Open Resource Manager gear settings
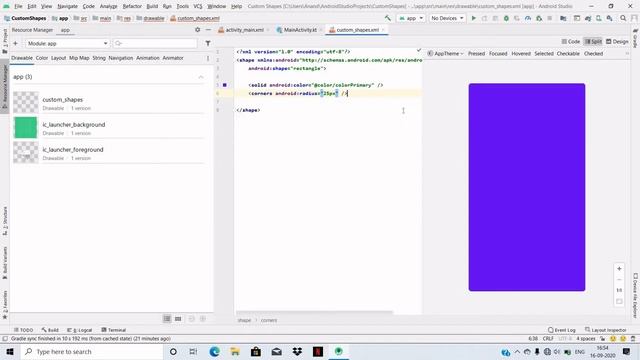The image size is (640, 360). point(198,30)
